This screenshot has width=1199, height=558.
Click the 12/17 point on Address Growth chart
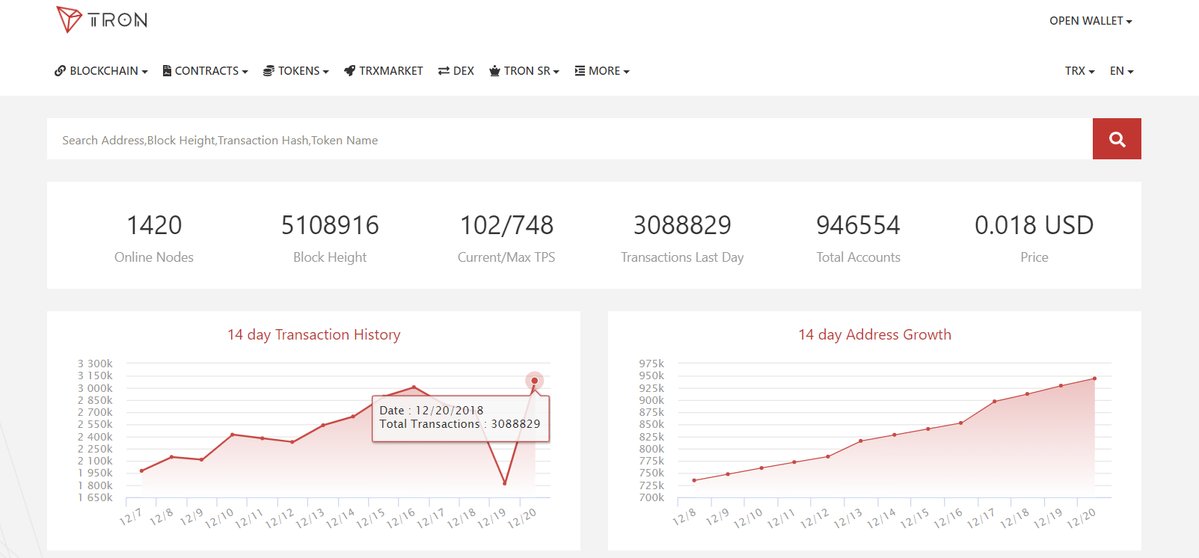994,401
